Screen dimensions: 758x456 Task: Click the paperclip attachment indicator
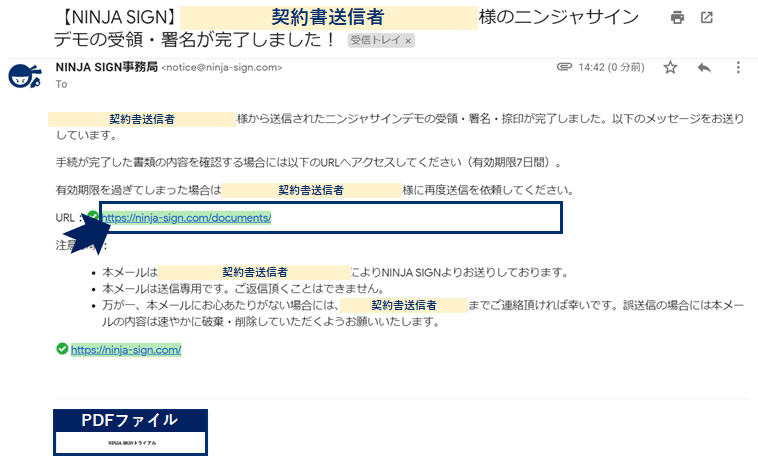click(x=564, y=67)
